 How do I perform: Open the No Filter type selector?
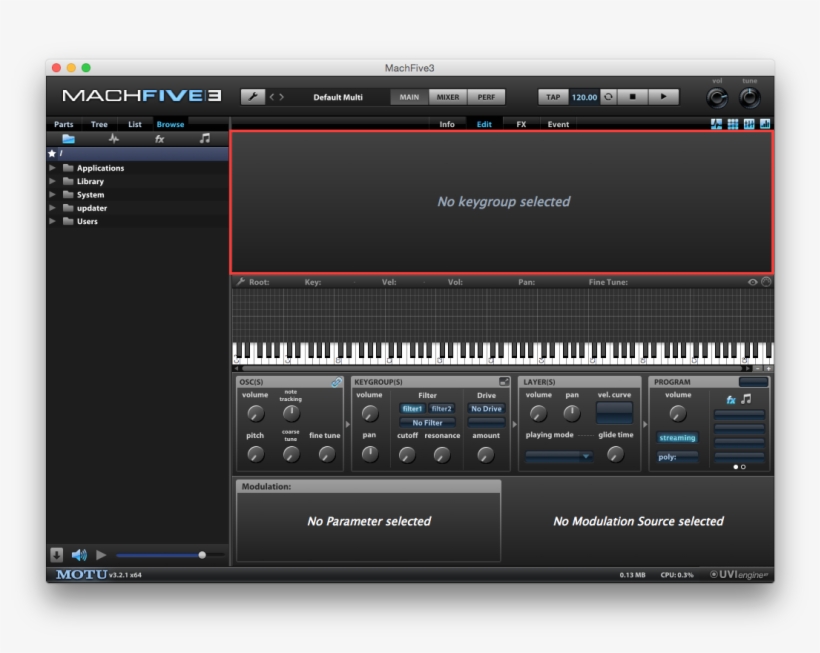[x=427, y=422]
